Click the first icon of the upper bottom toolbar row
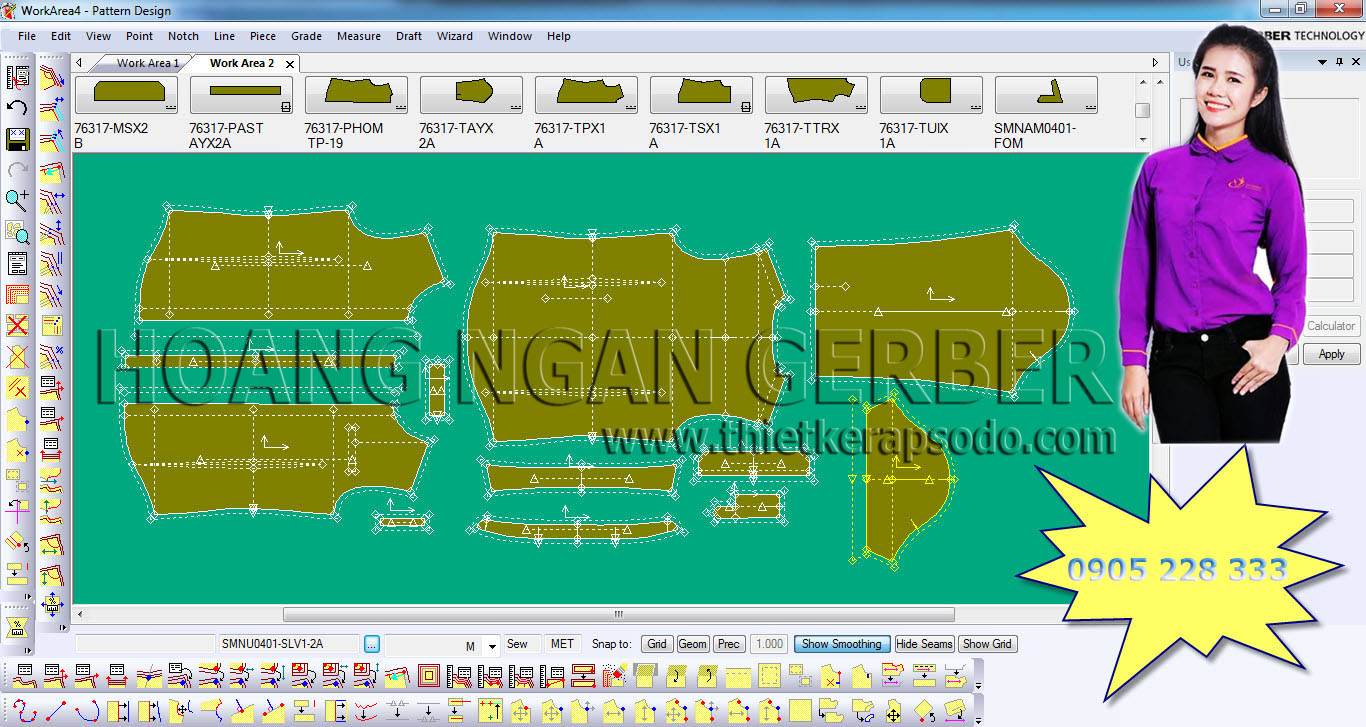Screen dimensions: 1366x727 click(24, 676)
